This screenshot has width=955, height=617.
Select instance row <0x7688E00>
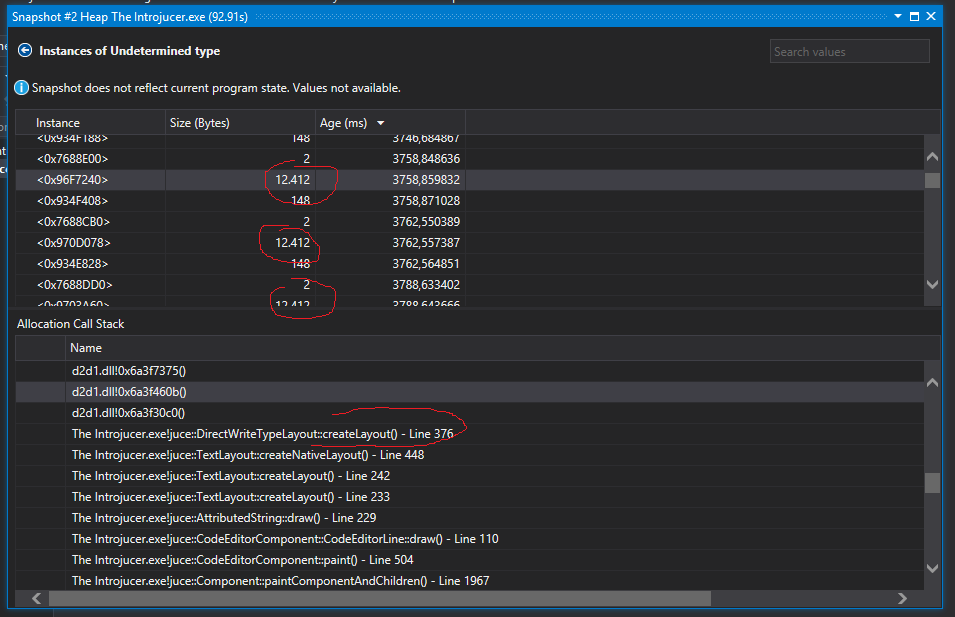click(x=470, y=159)
